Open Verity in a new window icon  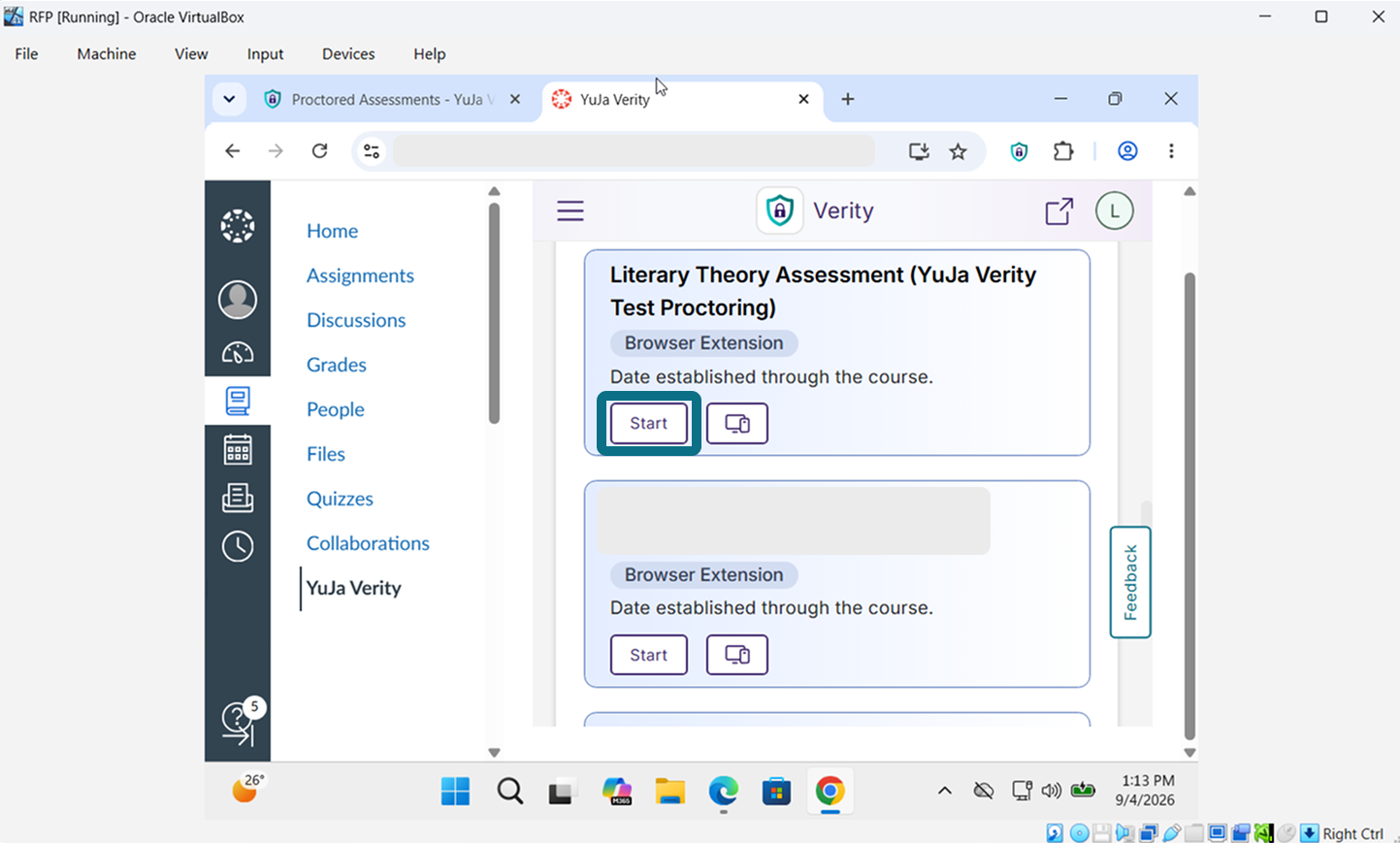[1059, 211]
